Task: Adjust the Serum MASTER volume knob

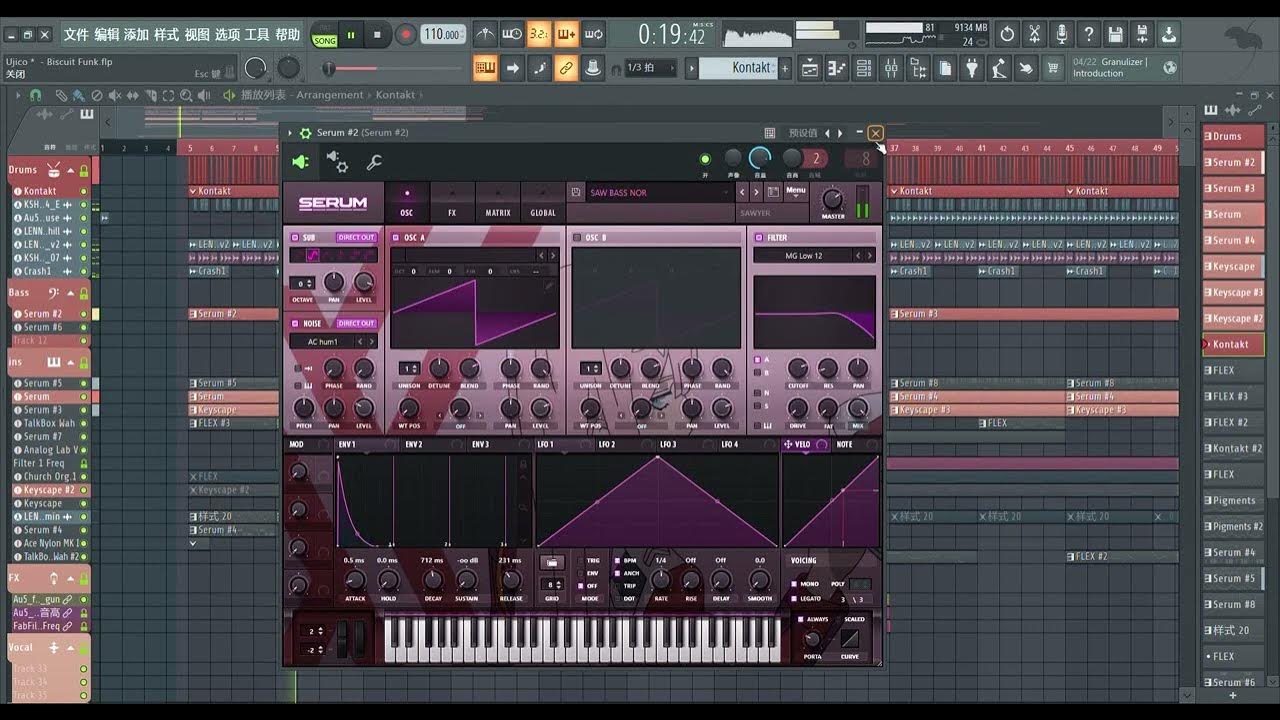Action: [x=833, y=197]
